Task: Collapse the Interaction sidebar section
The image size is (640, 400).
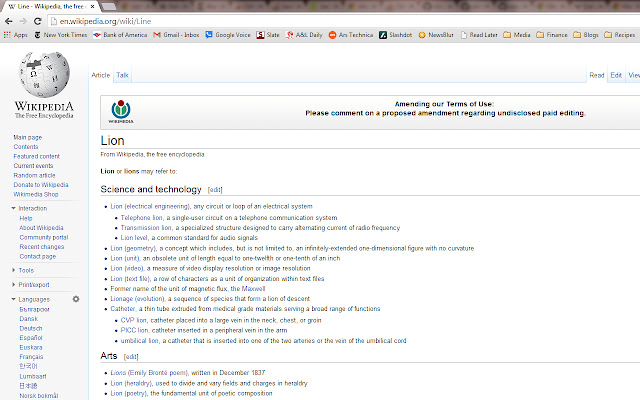Action: point(13,208)
